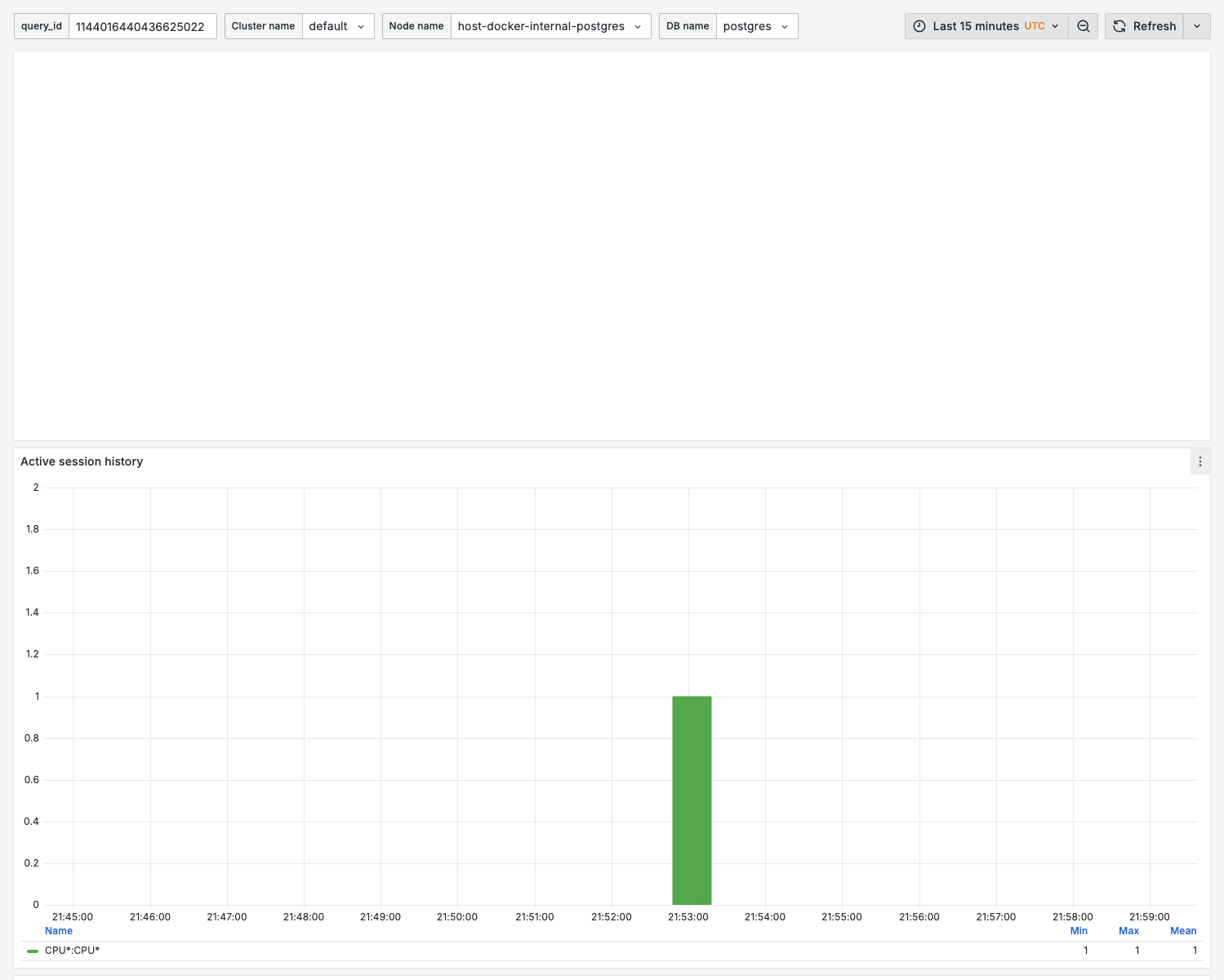Click the clock icon in the time picker
1224x980 pixels.
(x=920, y=25)
